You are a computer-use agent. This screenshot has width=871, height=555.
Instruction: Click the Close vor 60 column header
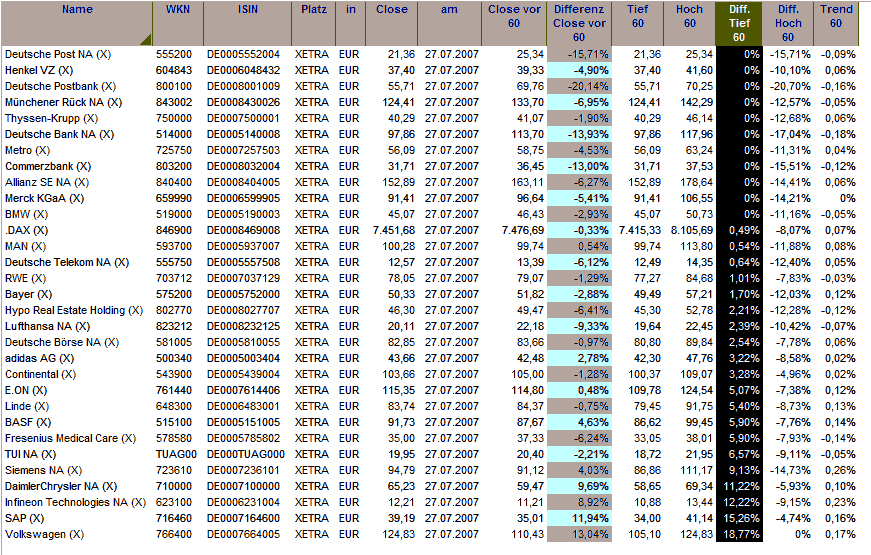click(514, 23)
